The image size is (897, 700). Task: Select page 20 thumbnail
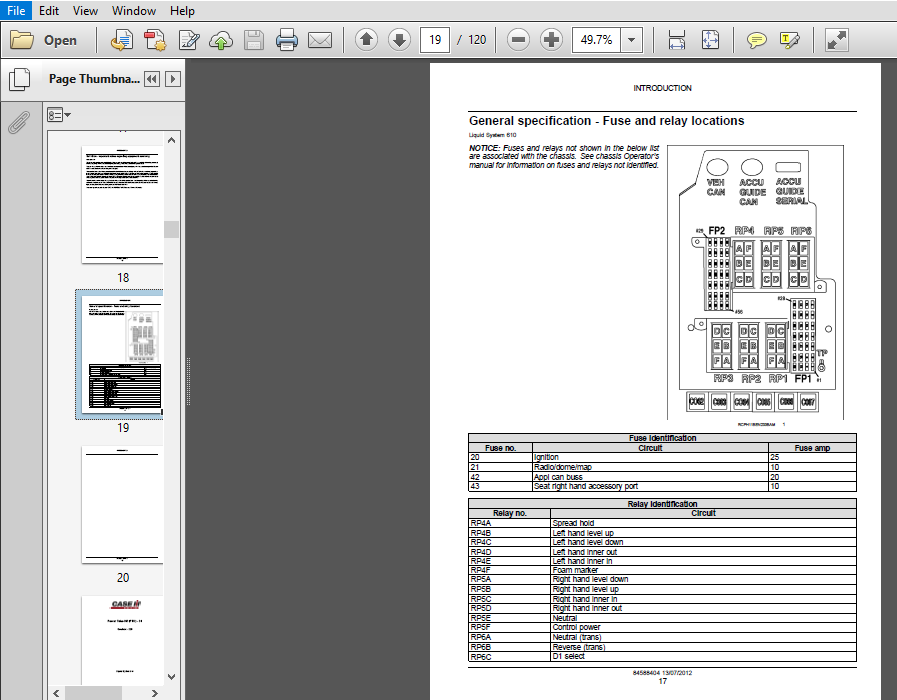(x=122, y=504)
